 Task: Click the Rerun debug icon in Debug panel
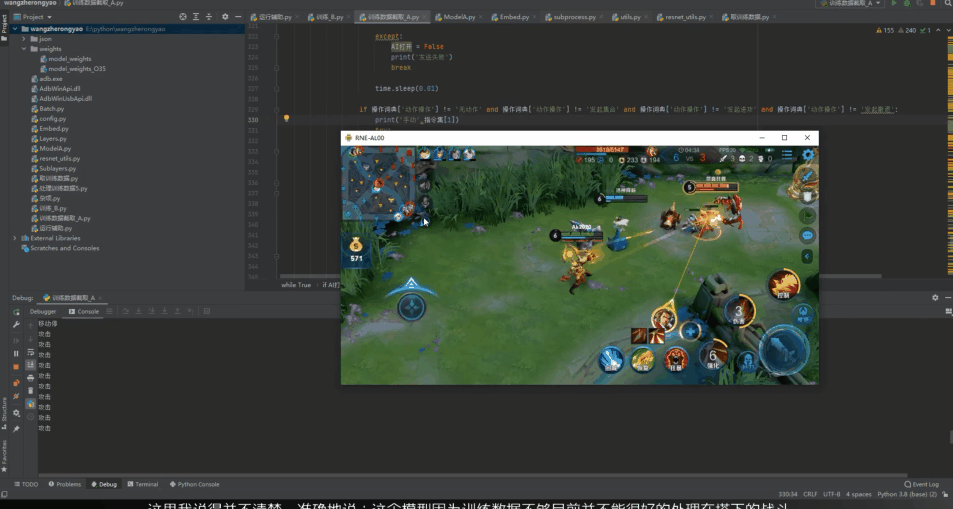click(16, 311)
